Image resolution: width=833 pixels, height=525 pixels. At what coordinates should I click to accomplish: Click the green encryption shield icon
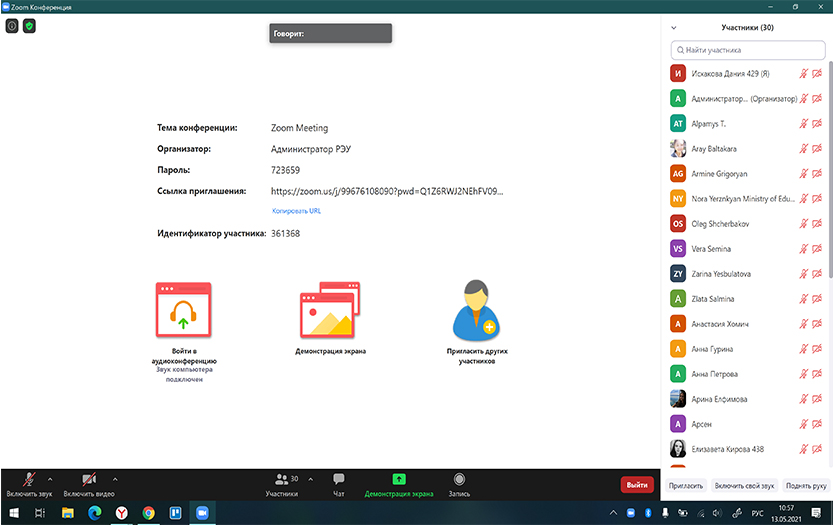point(29,26)
